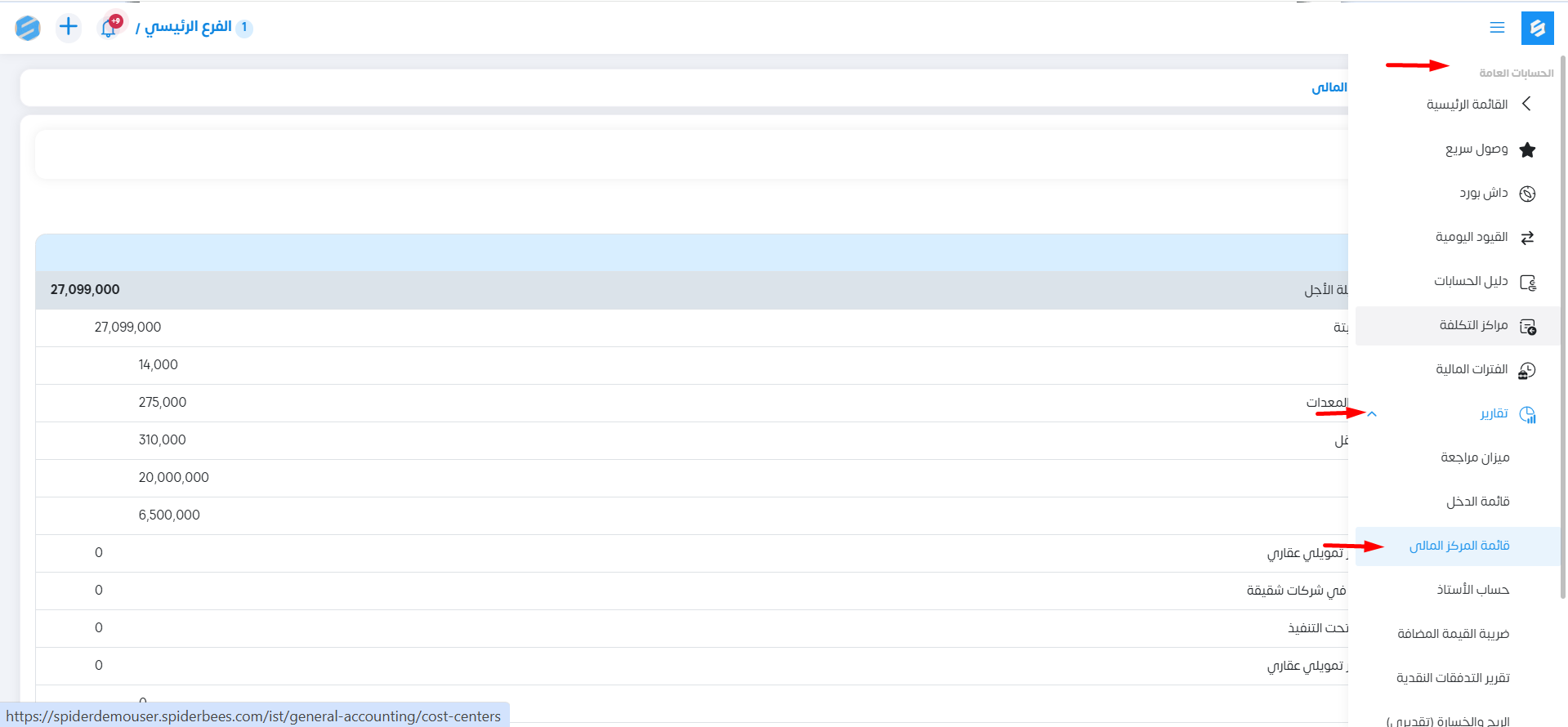Open ميزان مراجعة report
Screen dimensions: 1568x727
[x=1475, y=457]
